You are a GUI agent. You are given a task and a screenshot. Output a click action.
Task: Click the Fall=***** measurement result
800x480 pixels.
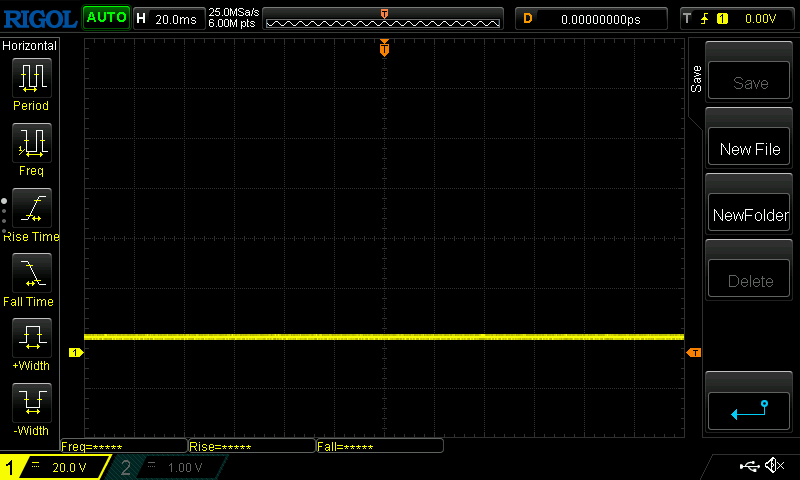tap(380, 446)
